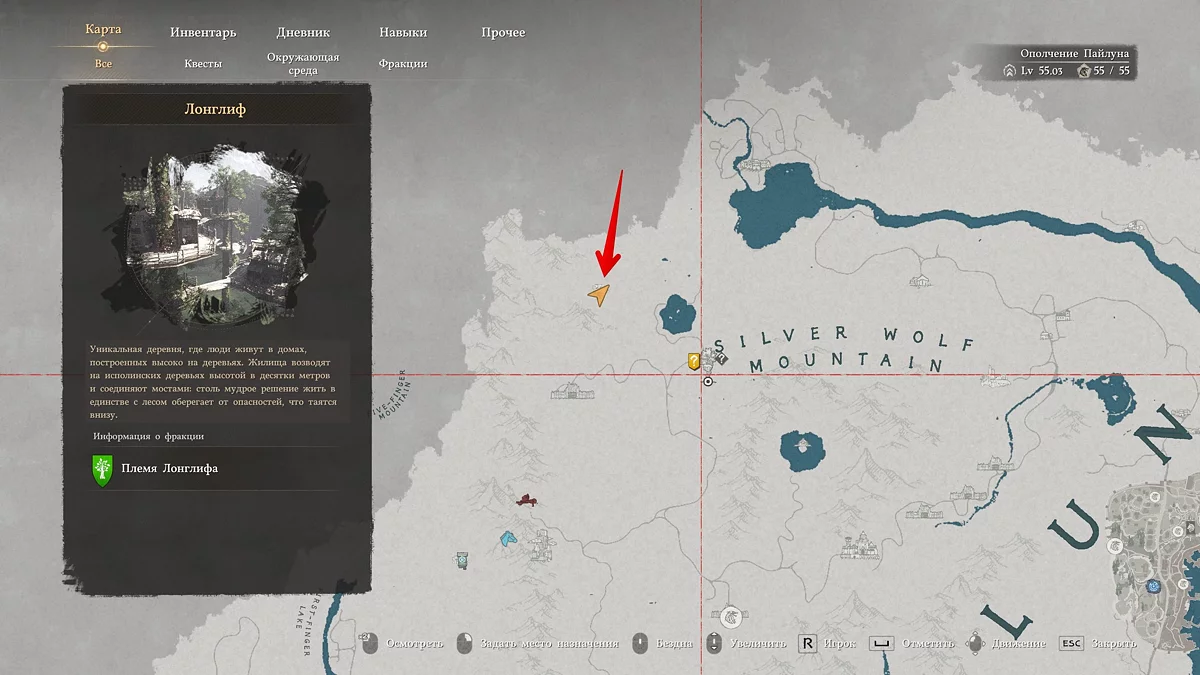This screenshot has height=675, width=1200.
Task: Click the round target waypoint marker
Action: coord(708,382)
